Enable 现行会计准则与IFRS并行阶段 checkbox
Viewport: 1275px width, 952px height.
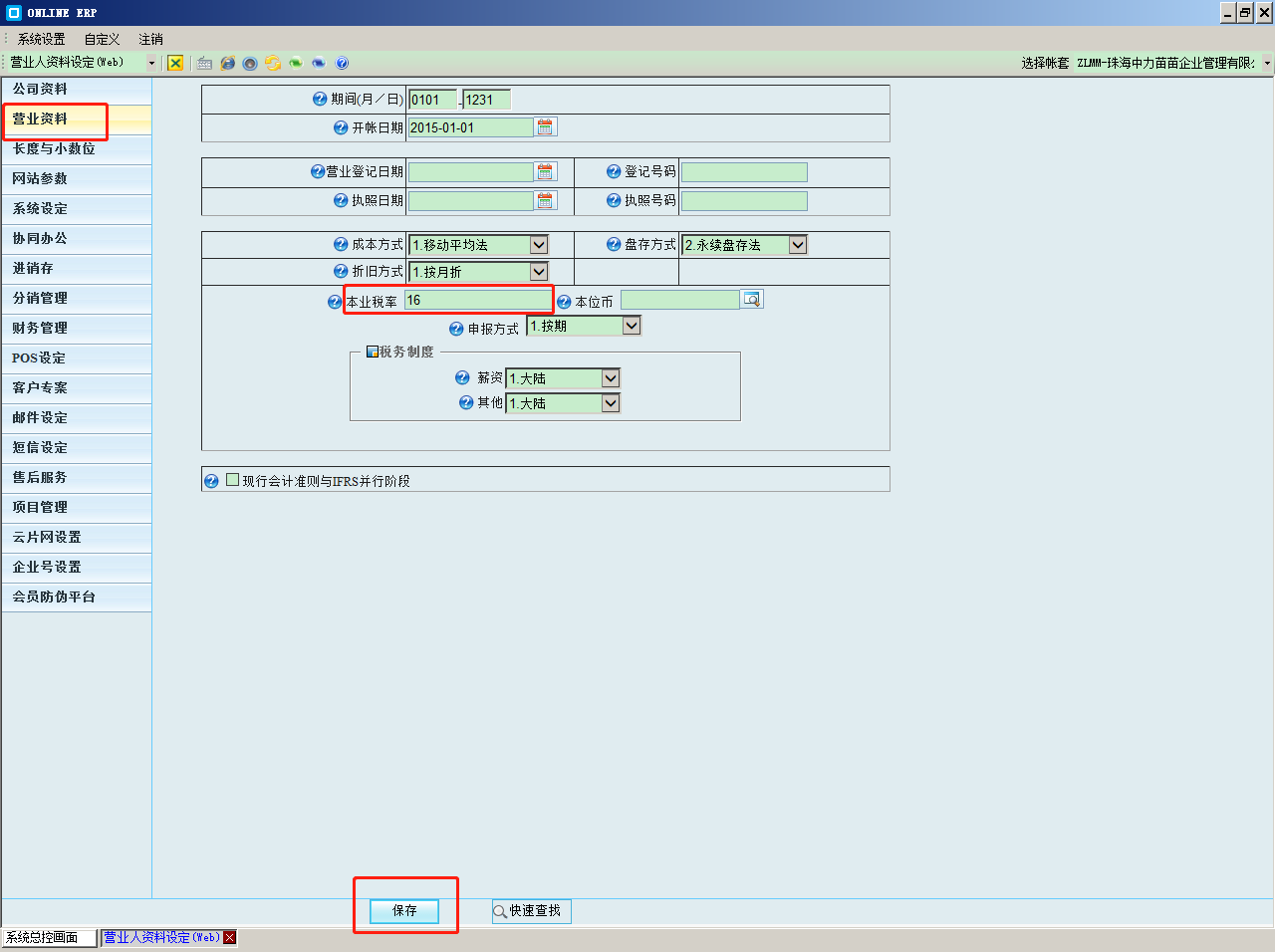click(x=233, y=480)
